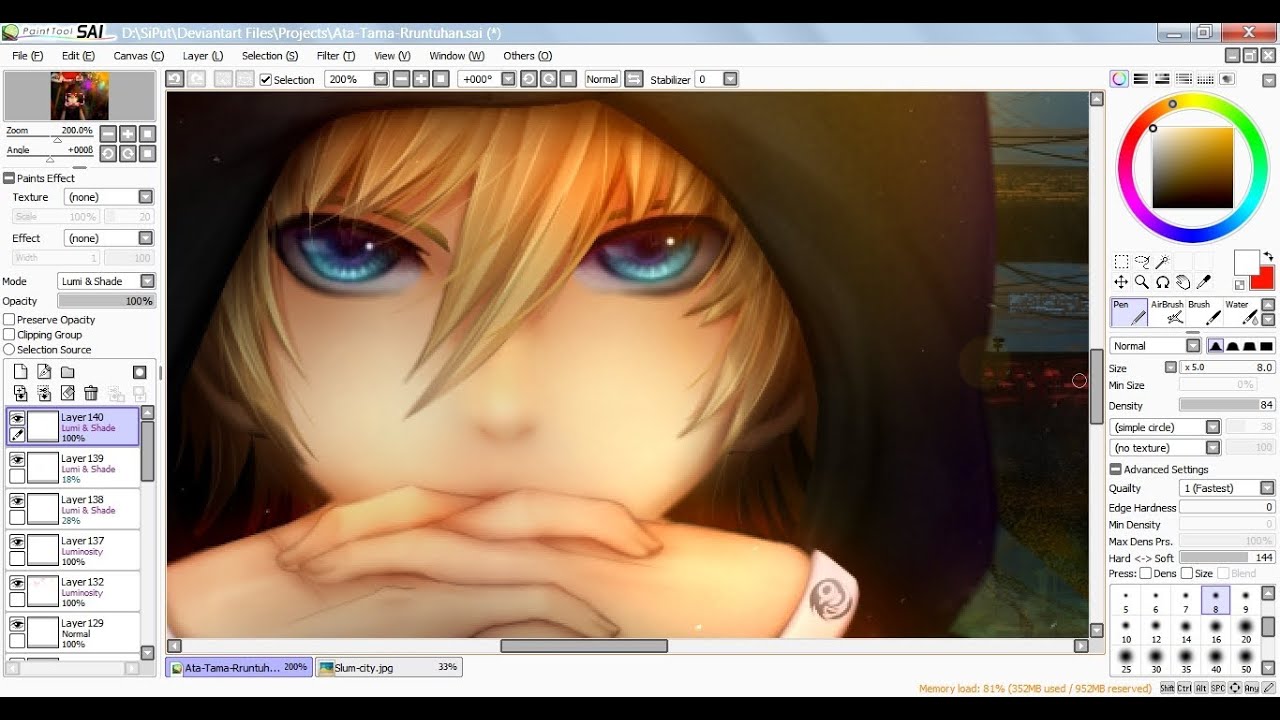Delete the selected layer with trash icon
1280x720 pixels.
pos(91,394)
